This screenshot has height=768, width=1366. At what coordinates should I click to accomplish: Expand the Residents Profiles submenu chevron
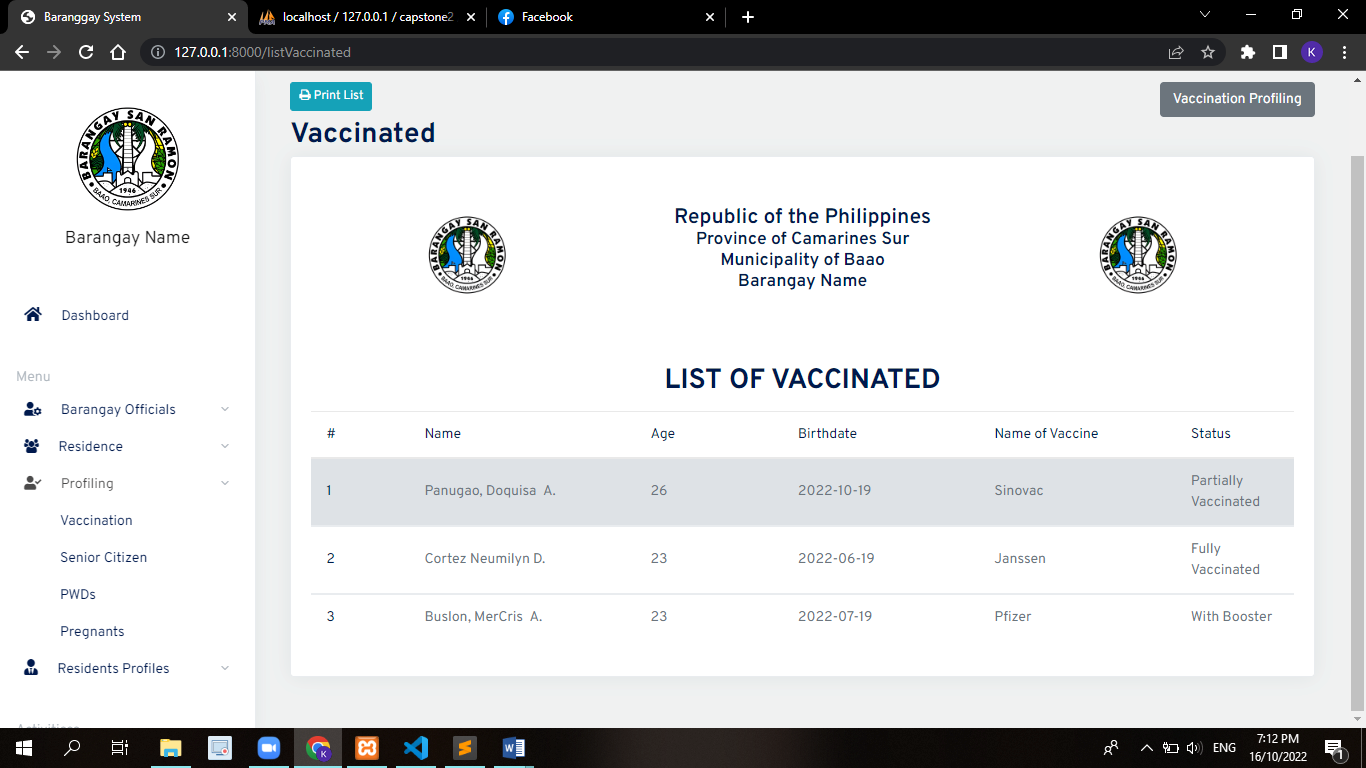click(x=225, y=668)
